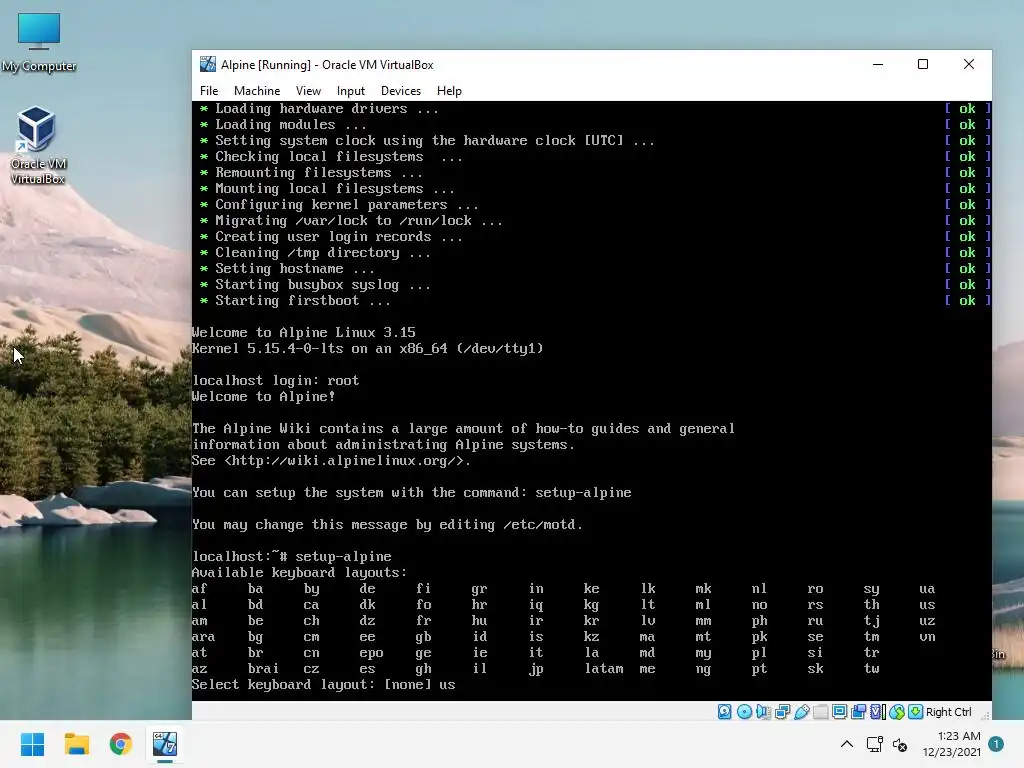Open the shared folders status icon

coord(820,712)
